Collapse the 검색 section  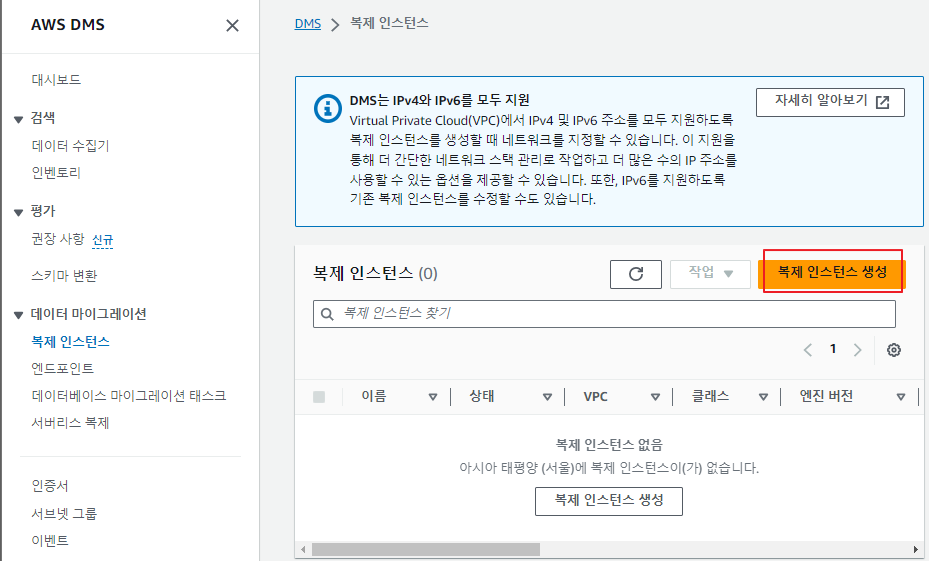pyautogui.click(x=18, y=119)
